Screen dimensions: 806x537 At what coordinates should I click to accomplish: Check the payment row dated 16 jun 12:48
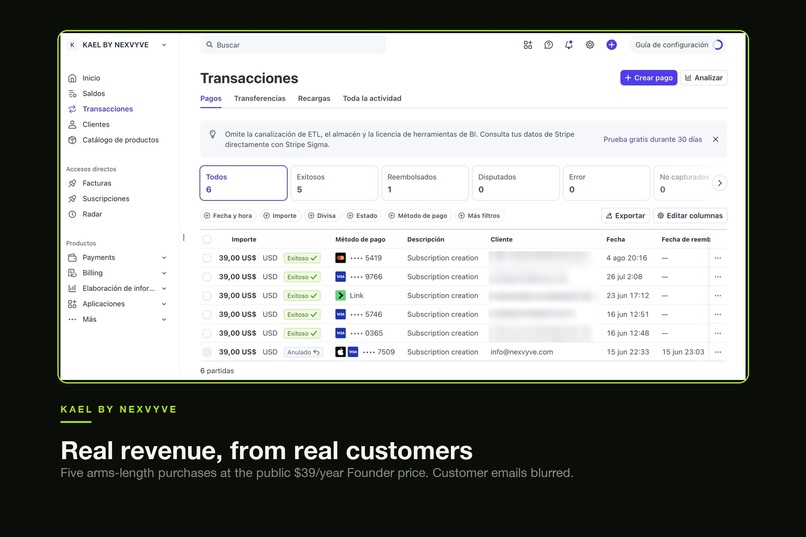(207, 333)
